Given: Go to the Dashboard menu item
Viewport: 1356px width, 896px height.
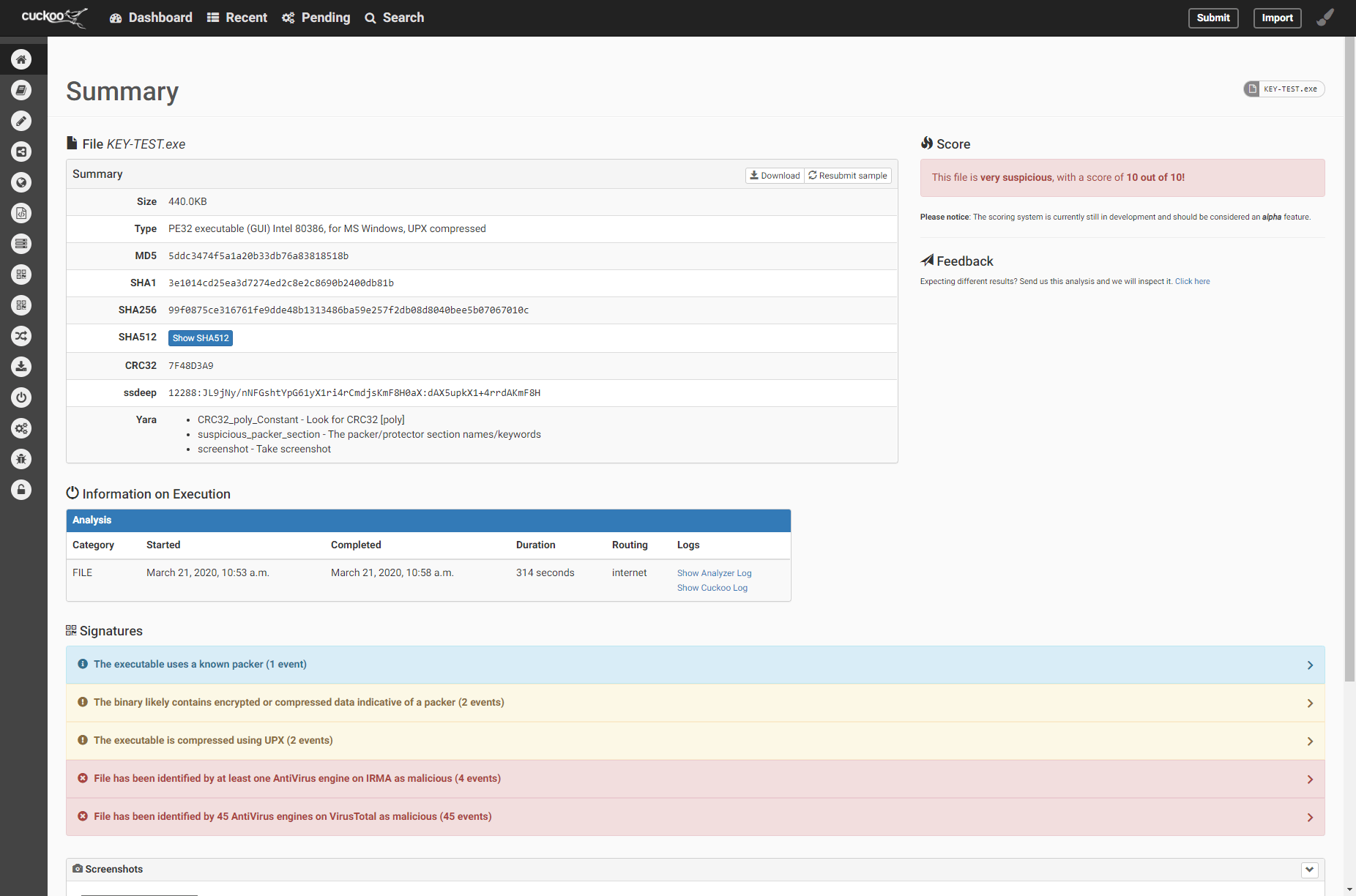Looking at the screenshot, I should (151, 18).
